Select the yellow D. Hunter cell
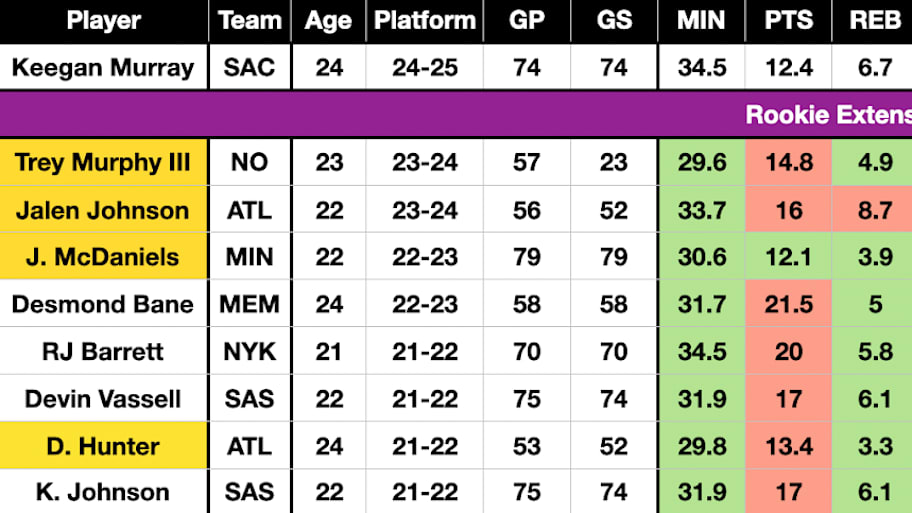The height and width of the screenshot is (513, 912). tap(104, 446)
